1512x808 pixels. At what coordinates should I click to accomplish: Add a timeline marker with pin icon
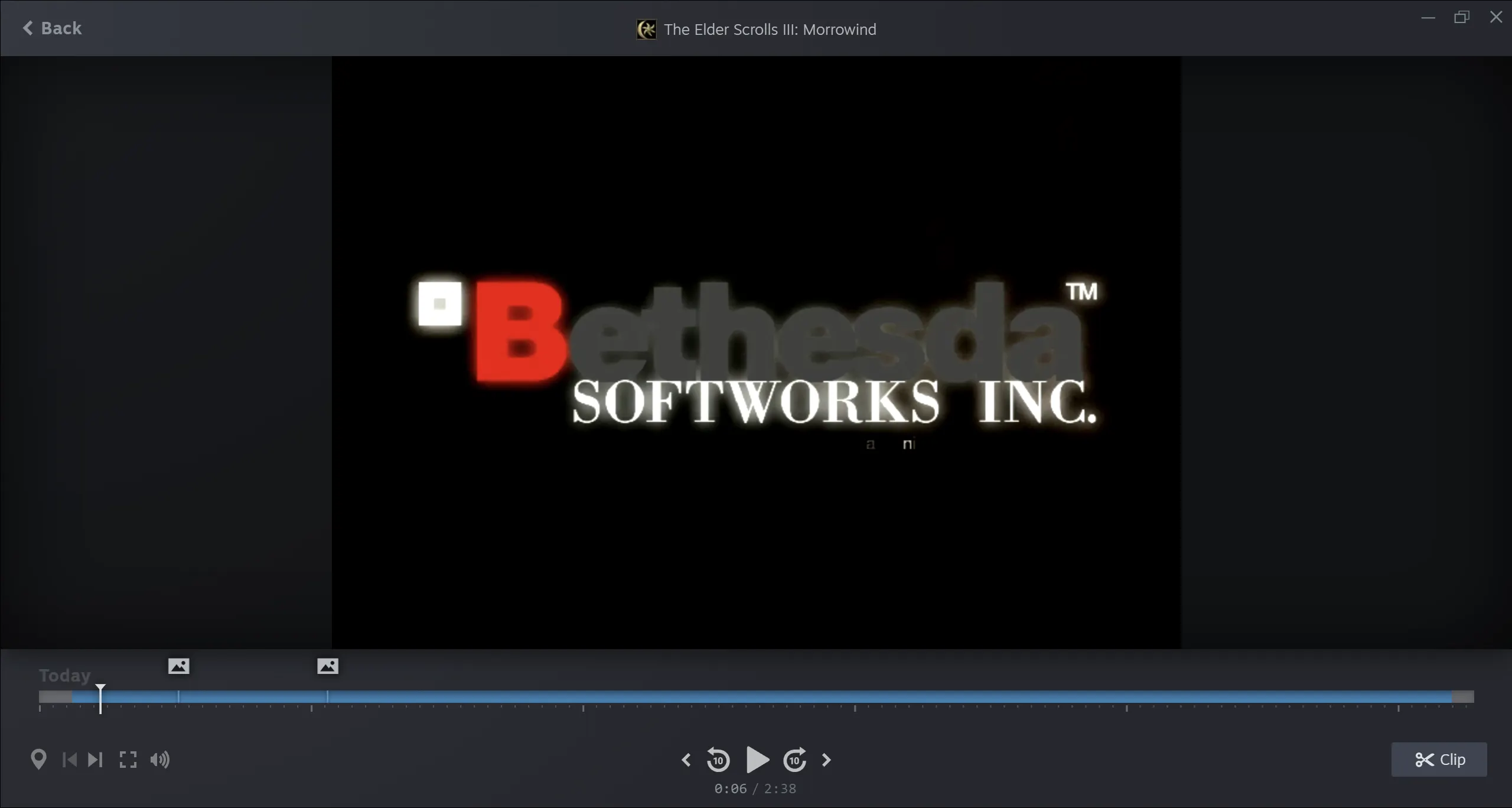[38, 760]
